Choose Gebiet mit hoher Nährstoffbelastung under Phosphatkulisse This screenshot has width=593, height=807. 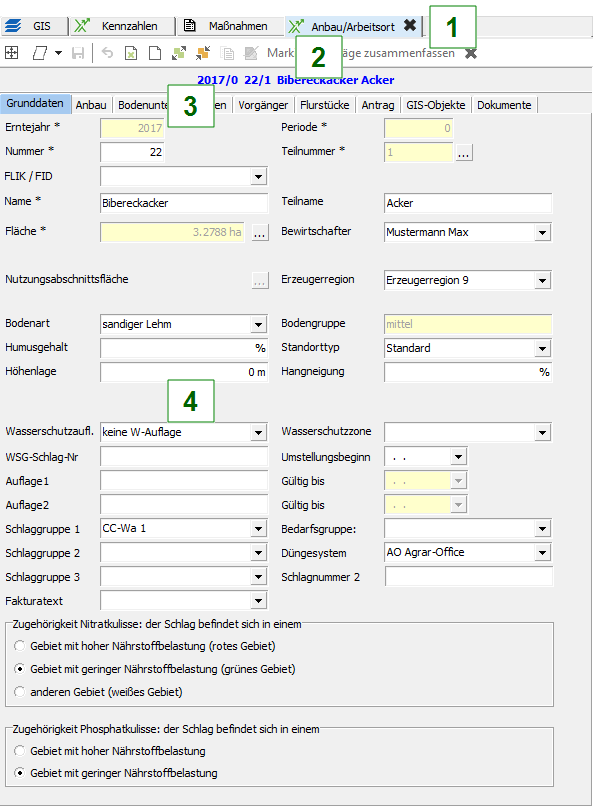pos(17,750)
